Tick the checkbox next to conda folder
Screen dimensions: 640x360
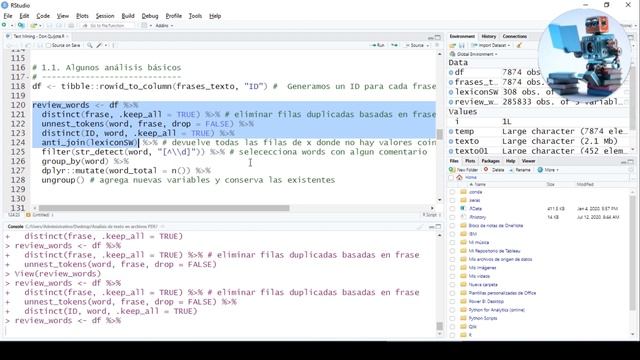452,192
